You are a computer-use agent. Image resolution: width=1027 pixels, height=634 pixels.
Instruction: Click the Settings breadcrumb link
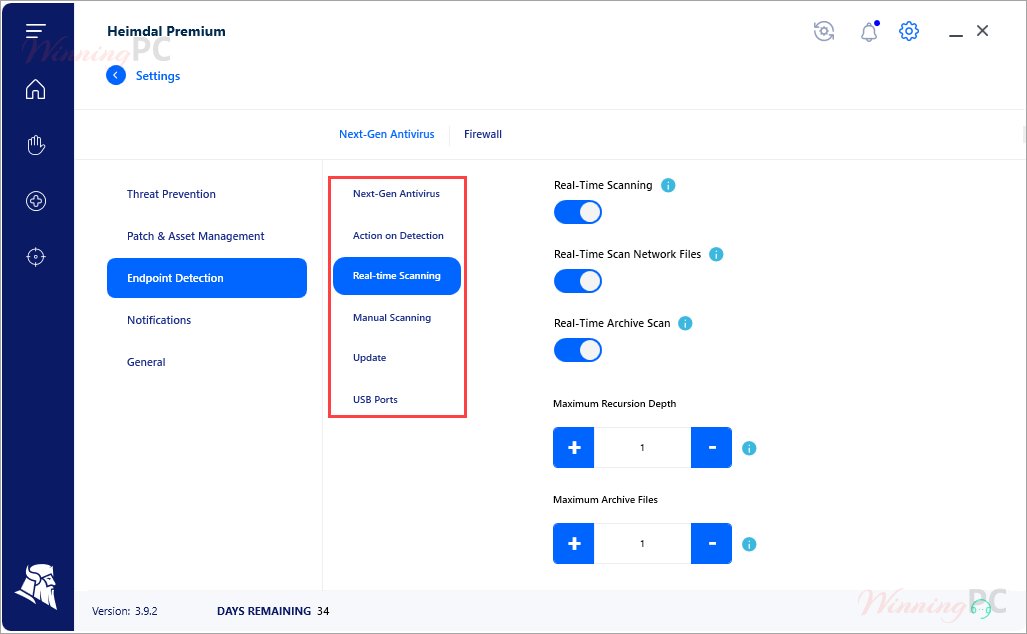[158, 76]
